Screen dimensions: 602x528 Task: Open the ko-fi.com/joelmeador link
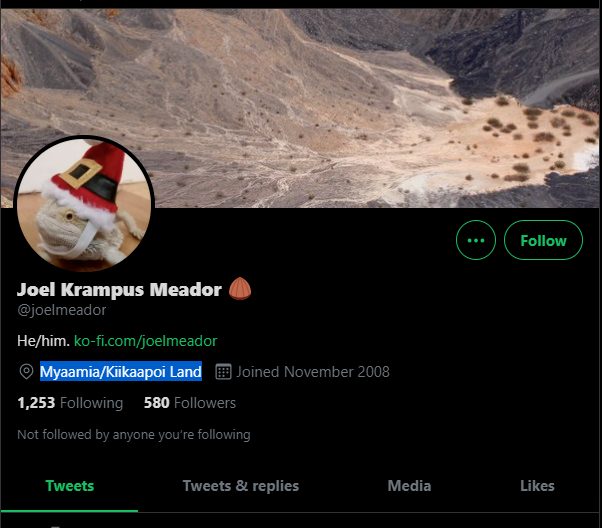point(146,341)
